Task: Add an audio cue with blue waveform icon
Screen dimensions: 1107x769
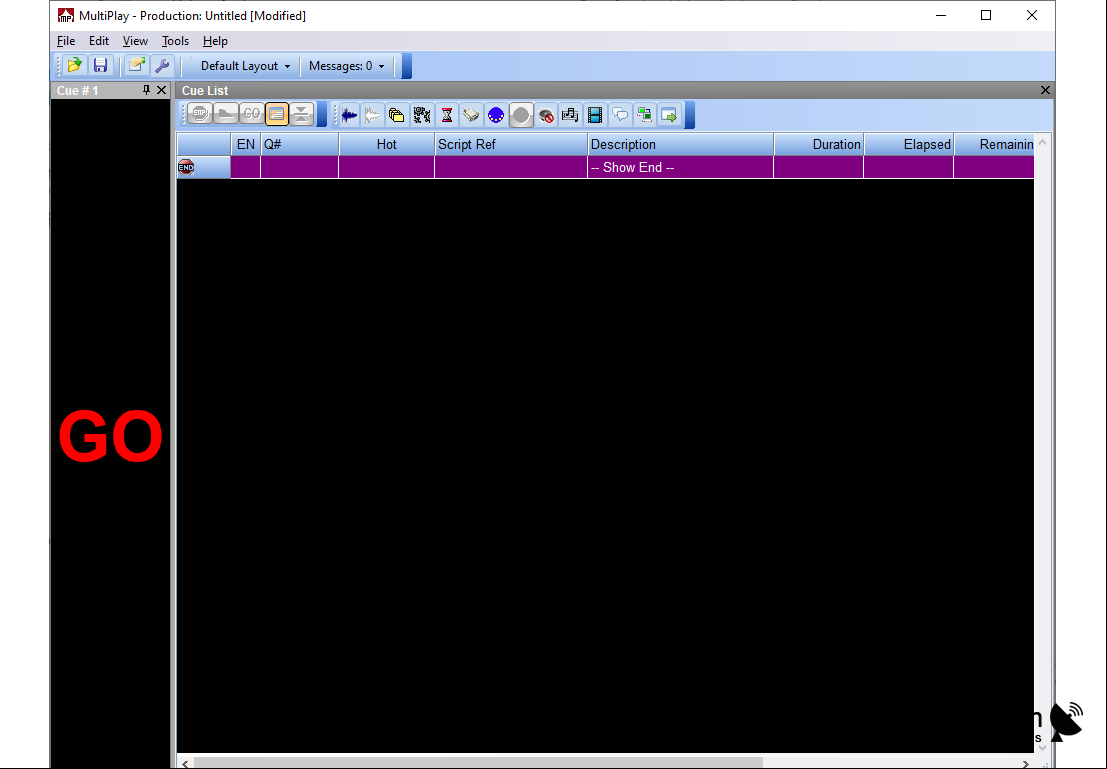Action: [349, 114]
